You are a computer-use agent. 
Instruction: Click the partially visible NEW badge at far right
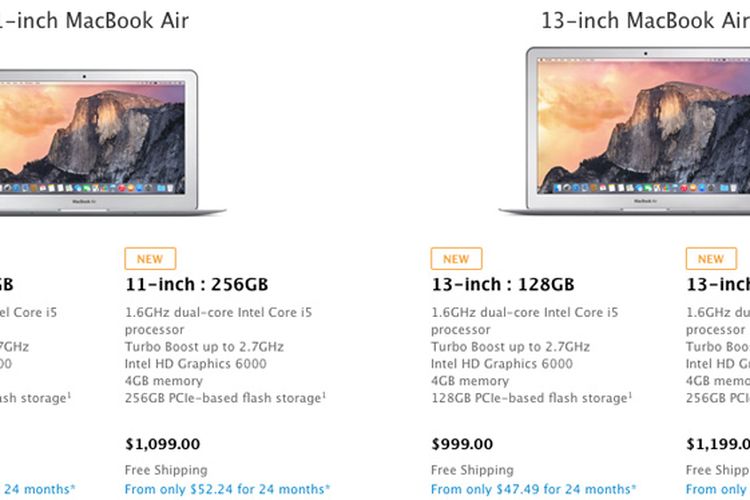(711, 258)
